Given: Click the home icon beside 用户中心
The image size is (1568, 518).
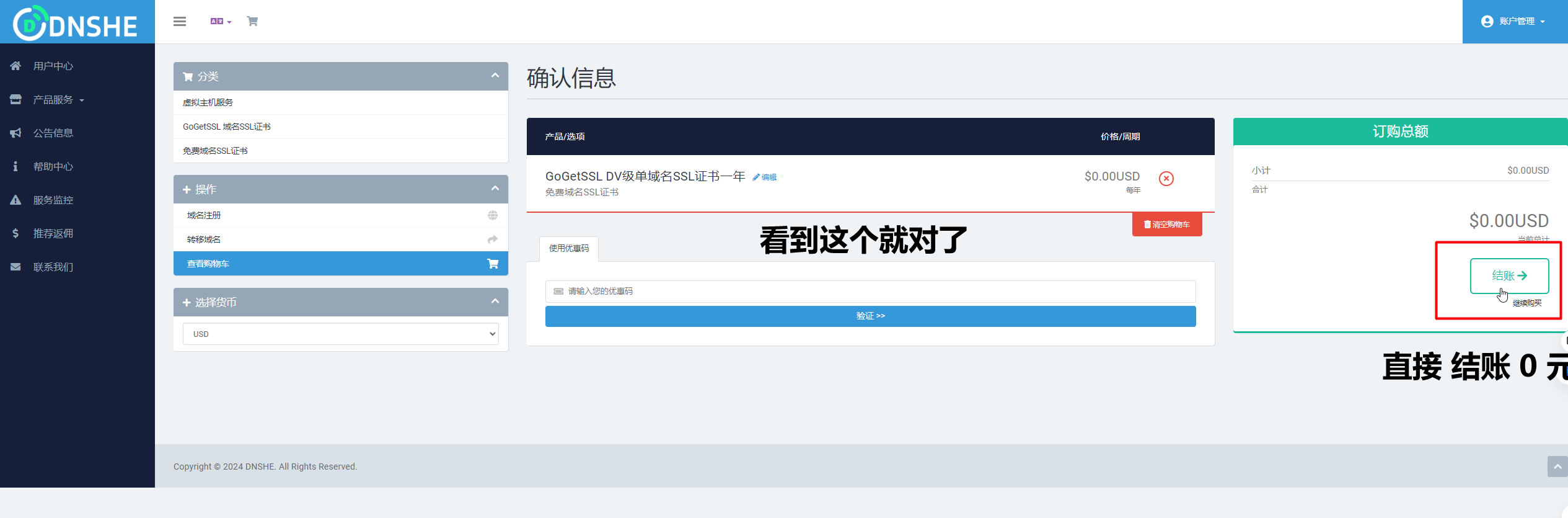Looking at the screenshot, I should coord(15,66).
